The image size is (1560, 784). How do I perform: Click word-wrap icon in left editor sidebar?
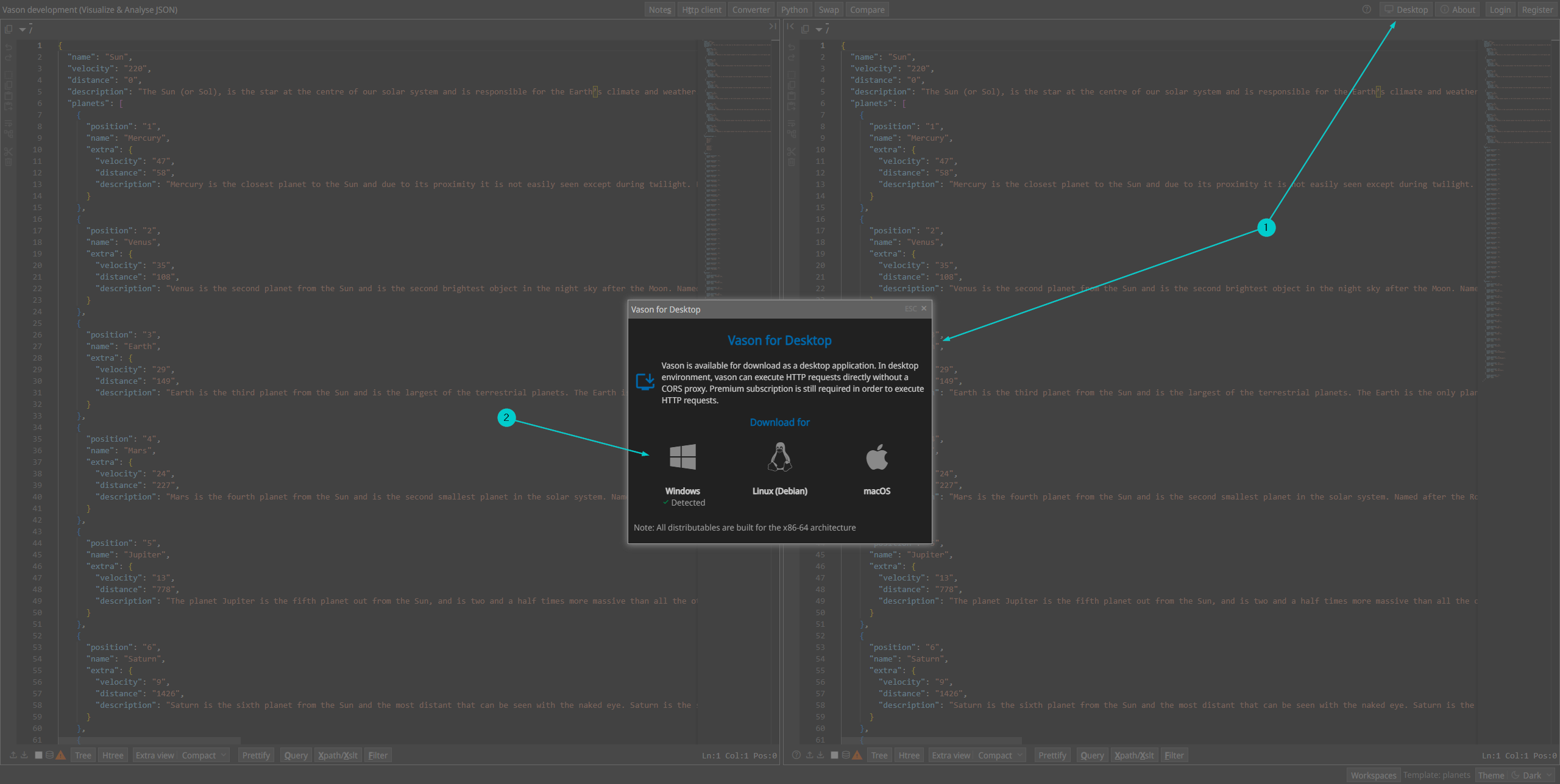[9, 123]
